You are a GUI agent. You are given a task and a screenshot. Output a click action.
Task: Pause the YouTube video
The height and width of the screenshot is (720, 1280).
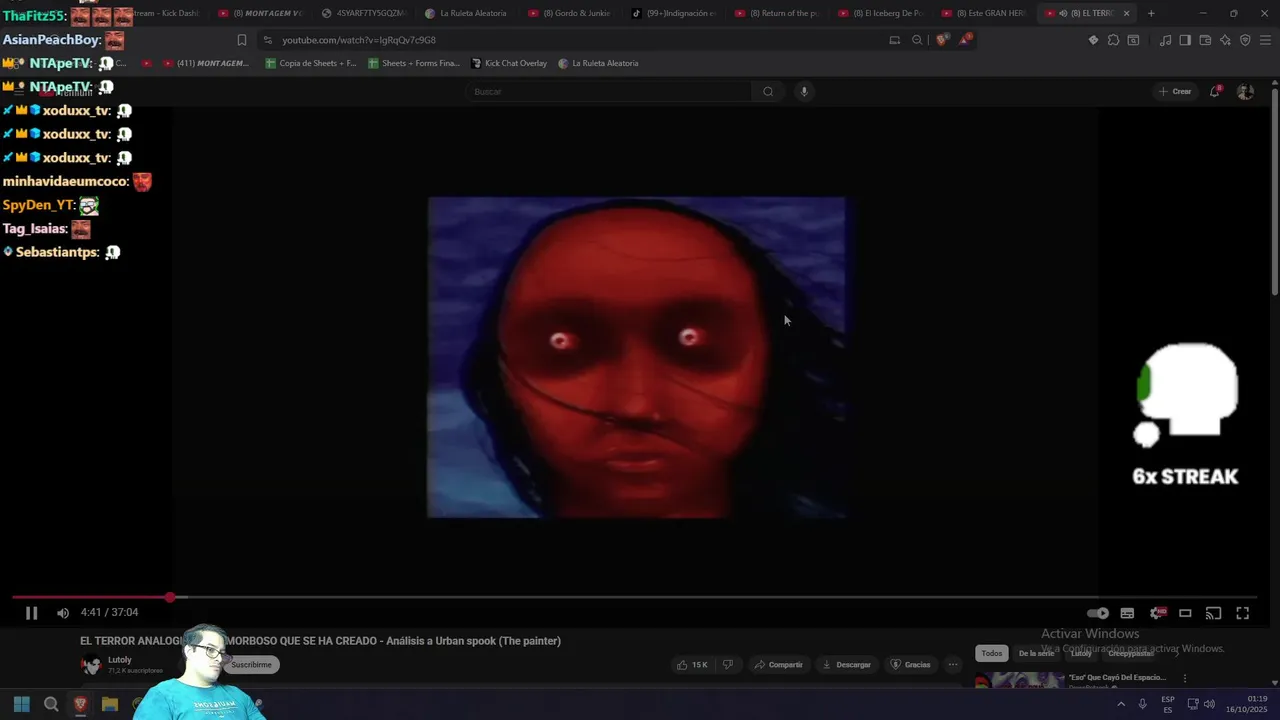pos(31,613)
